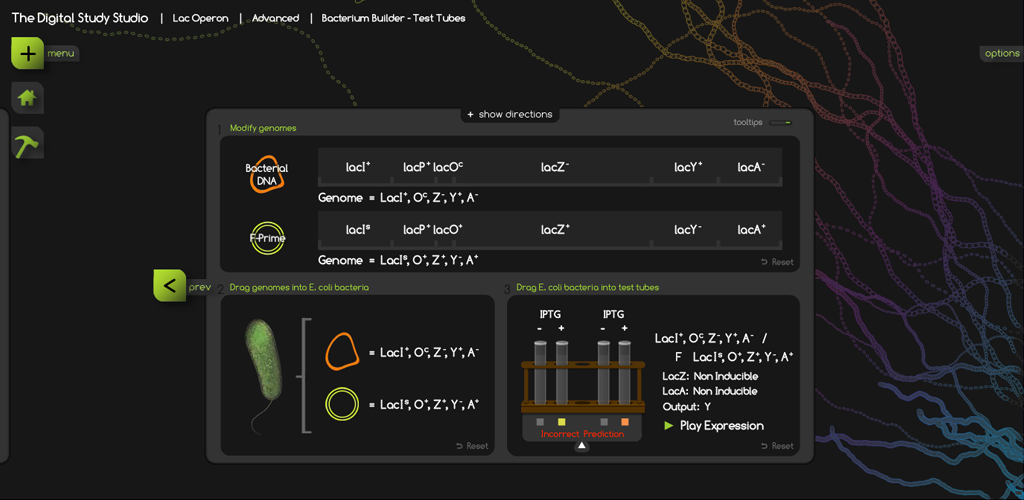The height and width of the screenshot is (500, 1024).
Task: Go to the home page icon
Action: (27, 98)
